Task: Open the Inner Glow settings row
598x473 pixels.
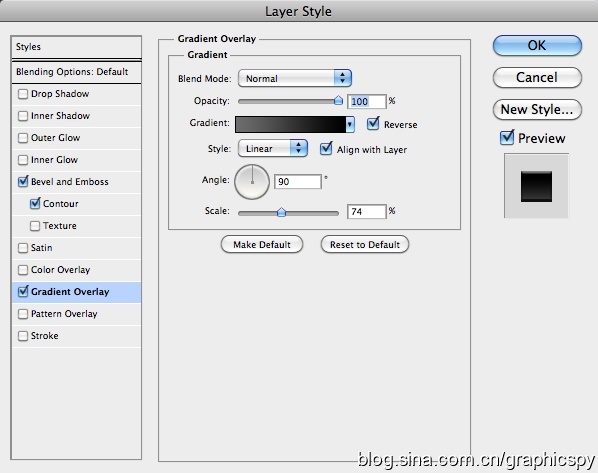Action: pos(76,160)
